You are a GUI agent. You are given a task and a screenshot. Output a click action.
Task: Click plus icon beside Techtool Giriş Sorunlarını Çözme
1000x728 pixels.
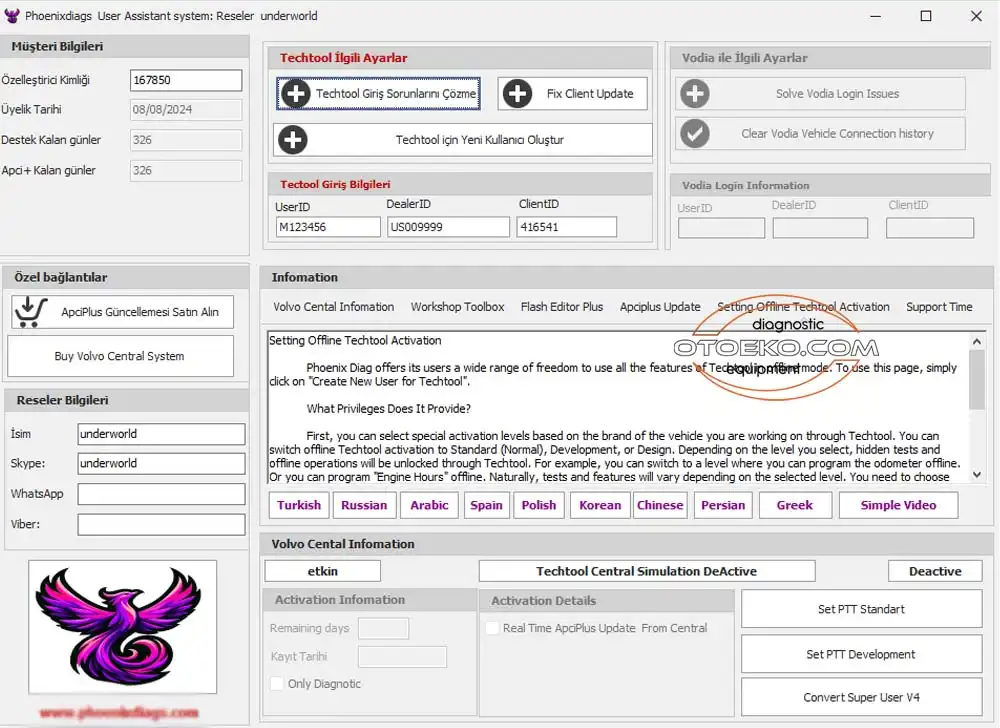[296, 94]
